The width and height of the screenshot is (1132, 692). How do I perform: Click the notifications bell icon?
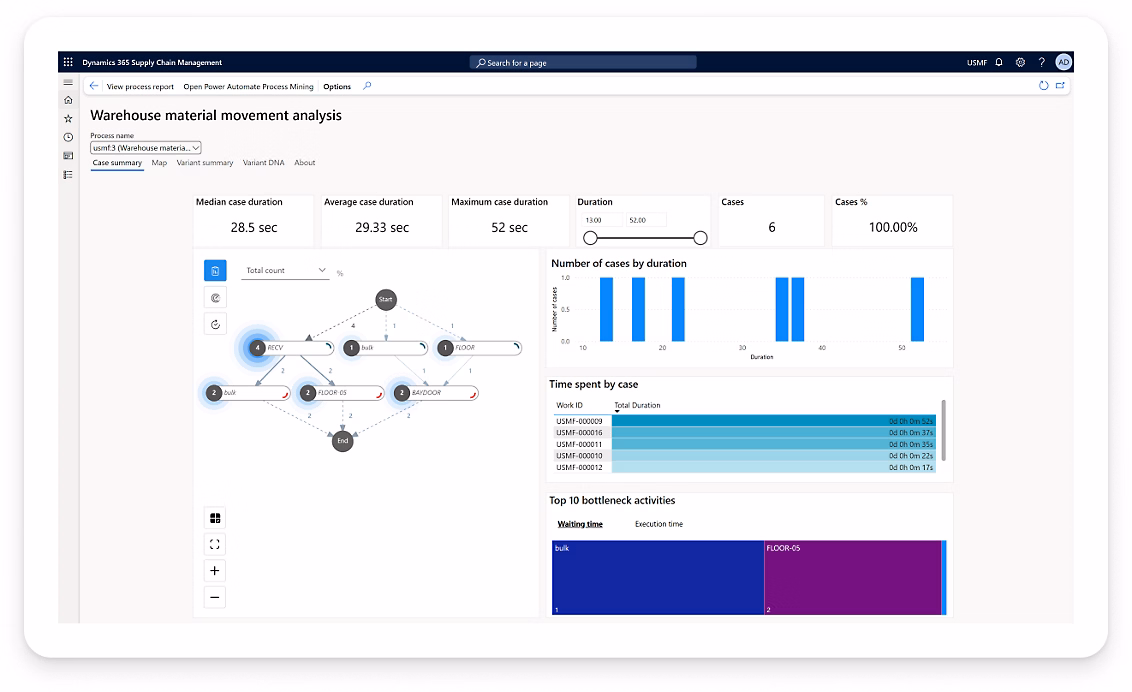(999, 62)
